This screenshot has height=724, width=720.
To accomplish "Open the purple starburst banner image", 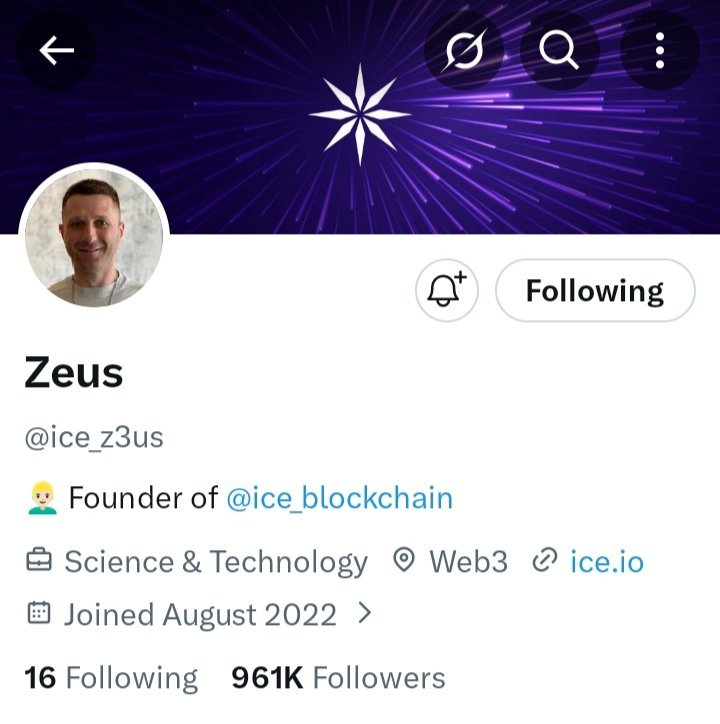I will (x=360, y=117).
